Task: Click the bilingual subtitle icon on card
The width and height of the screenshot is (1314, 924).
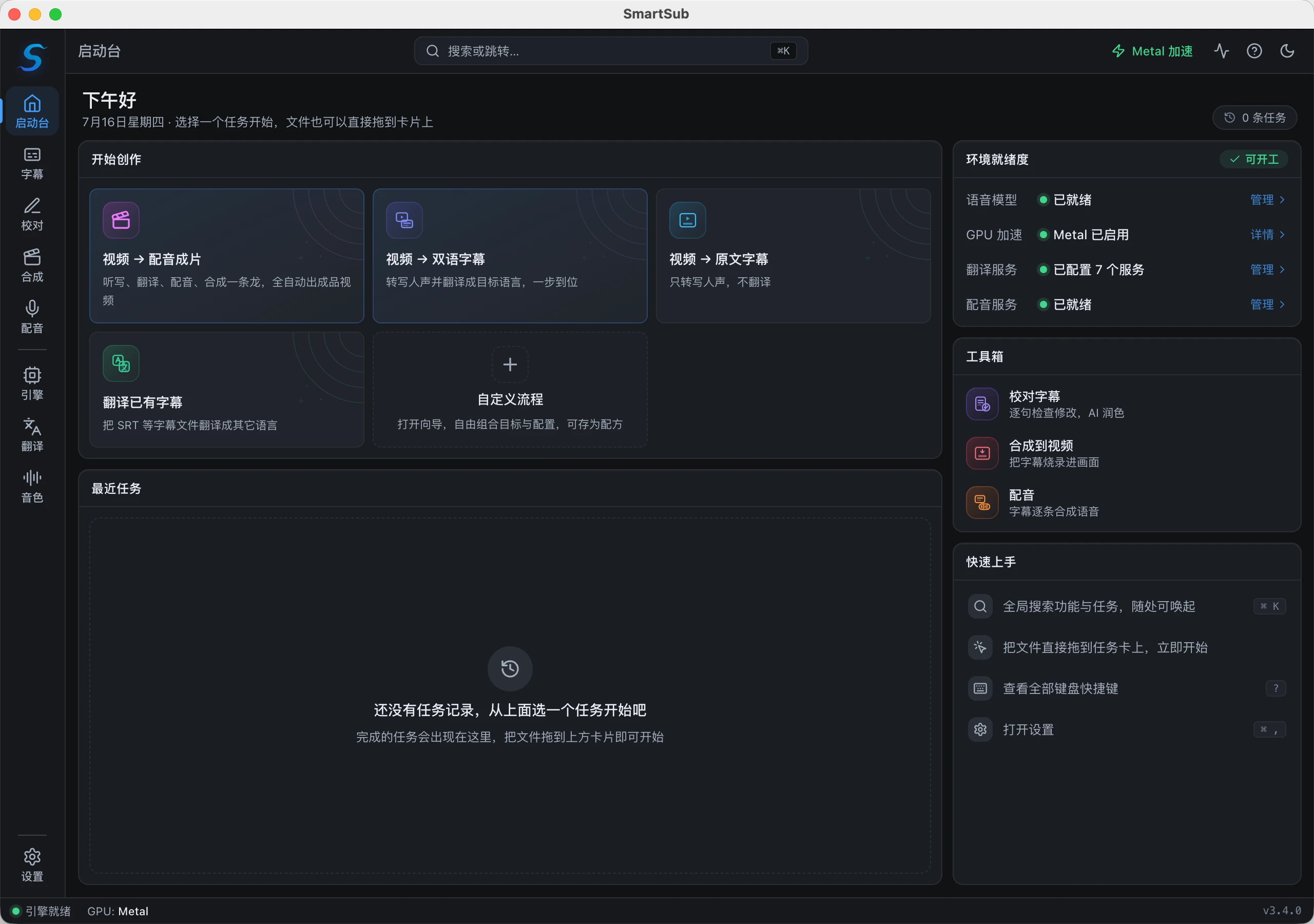Action: [404, 220]
